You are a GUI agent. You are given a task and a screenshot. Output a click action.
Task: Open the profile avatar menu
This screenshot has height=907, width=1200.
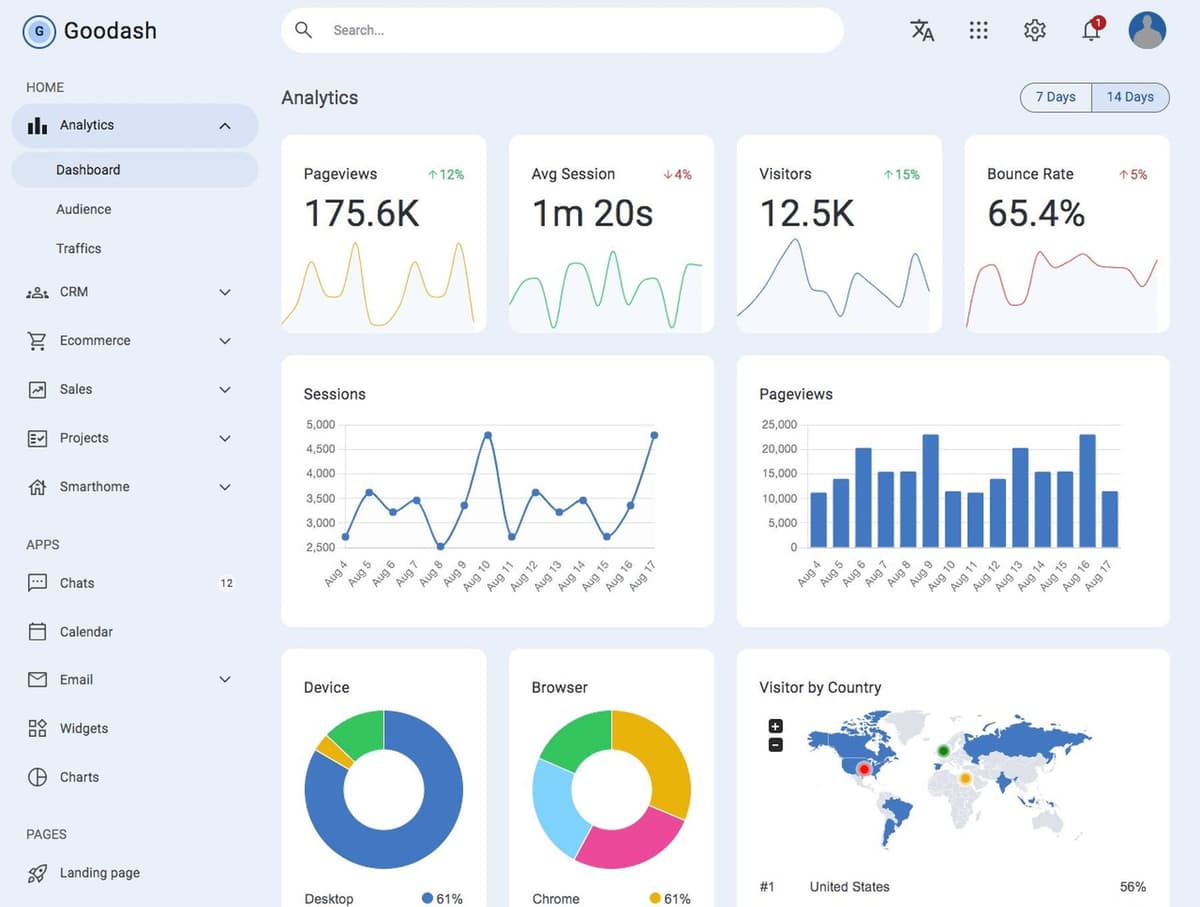1147,30
